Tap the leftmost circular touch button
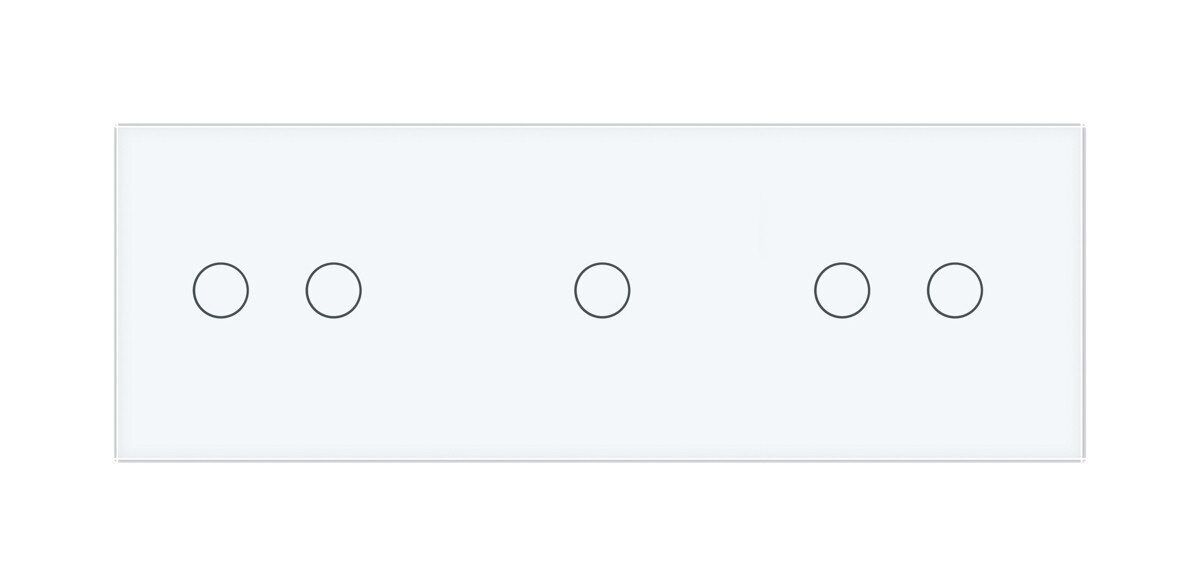1200x586 pixels. (x=220, y=291)
